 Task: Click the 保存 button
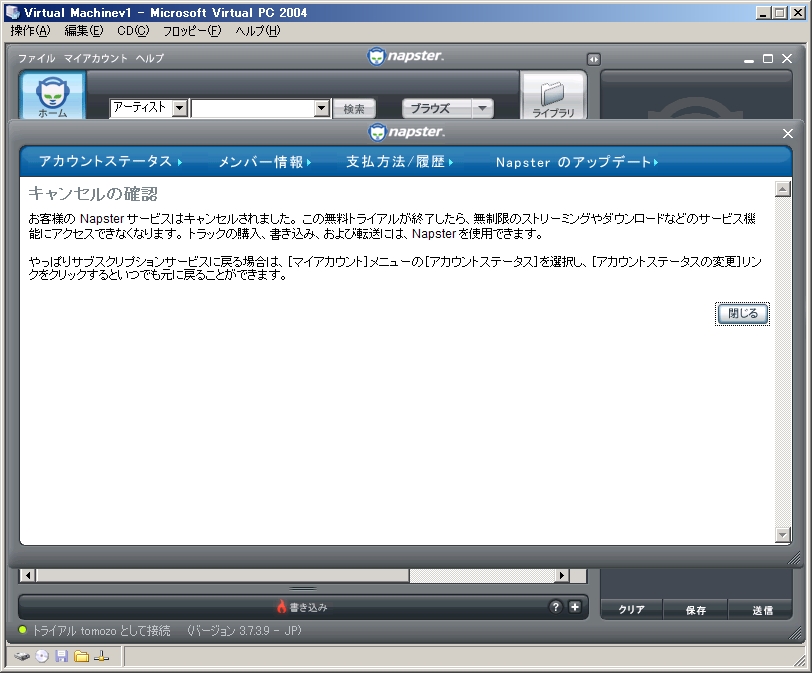(695, 610)
